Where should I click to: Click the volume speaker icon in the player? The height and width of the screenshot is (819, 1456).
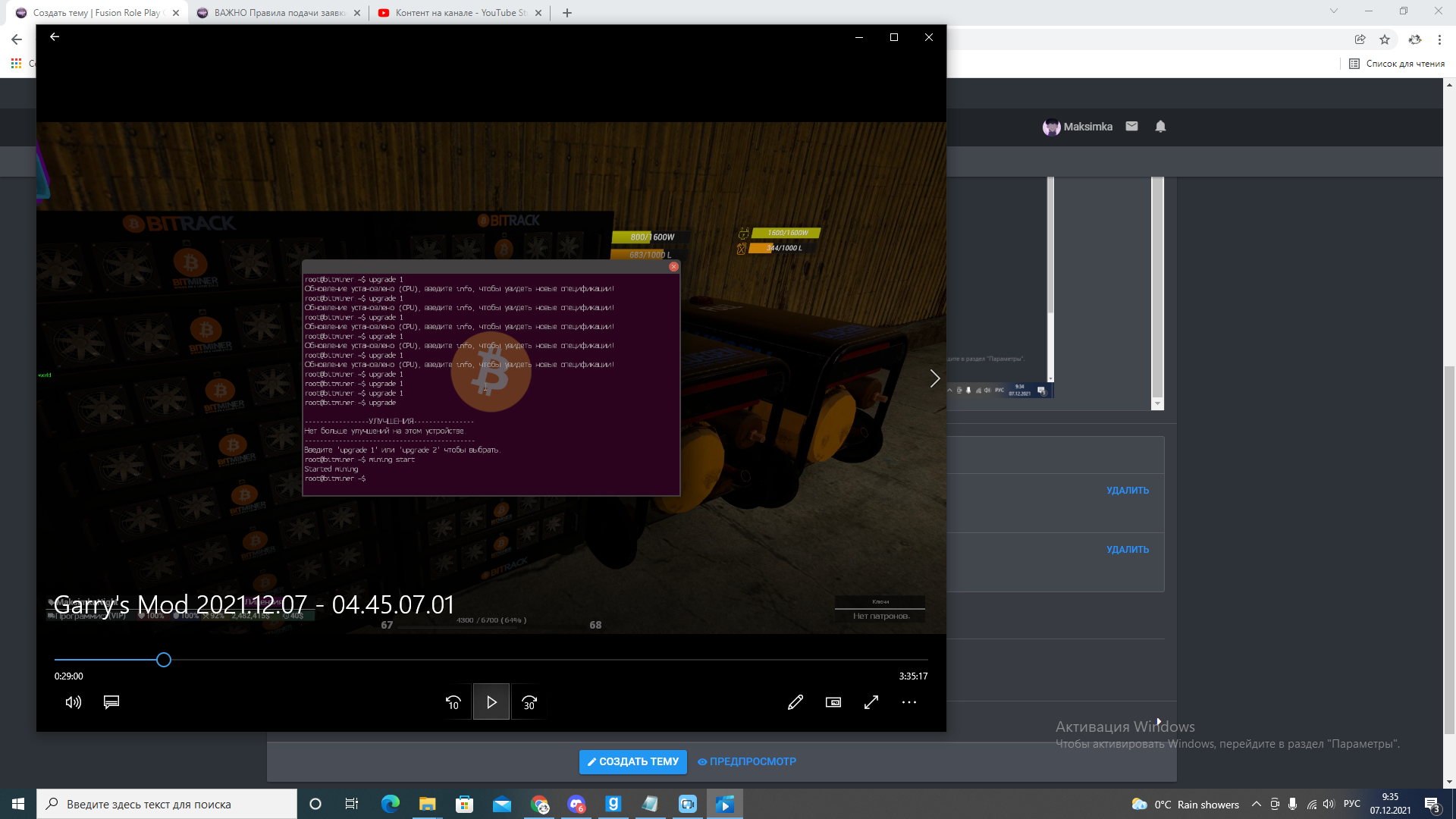pyautogui.click(x=73, y=702)
